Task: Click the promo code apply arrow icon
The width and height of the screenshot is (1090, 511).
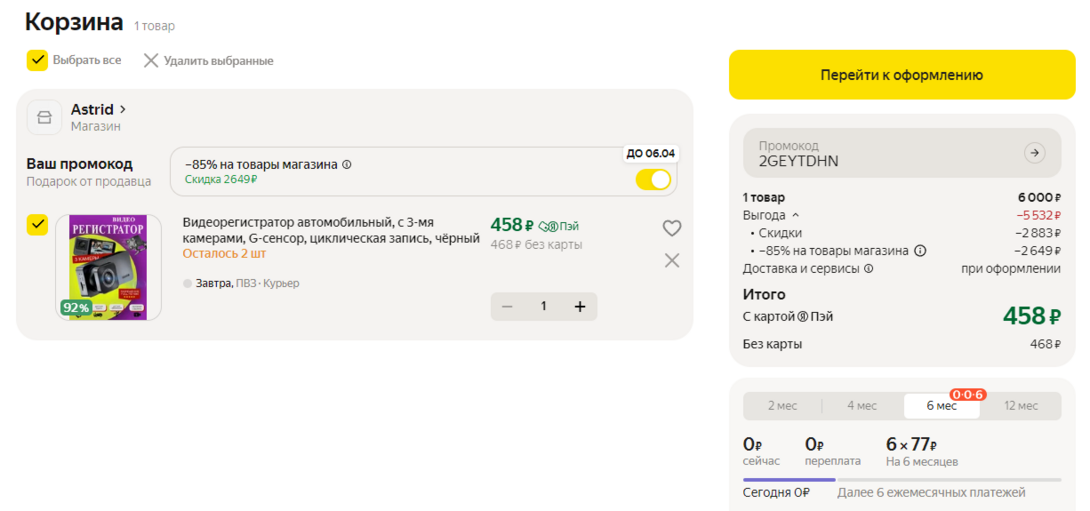Action: coord(1034,153)
